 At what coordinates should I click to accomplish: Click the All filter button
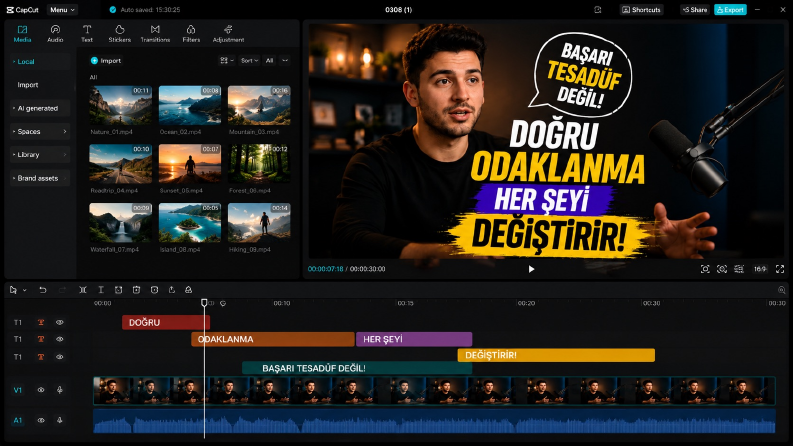point(270,61)
